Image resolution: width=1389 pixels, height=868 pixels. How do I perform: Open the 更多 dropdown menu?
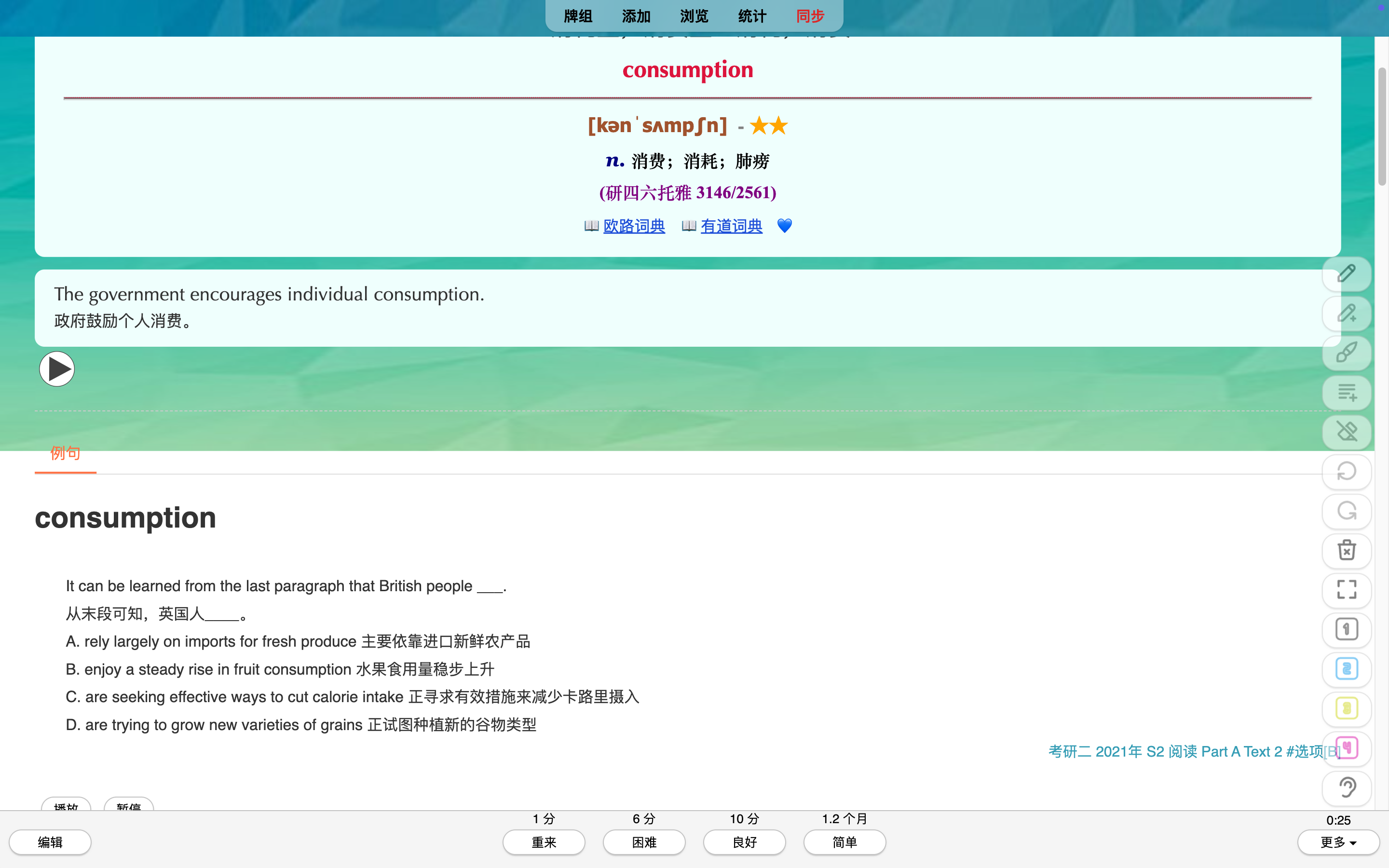(1338, 842)
